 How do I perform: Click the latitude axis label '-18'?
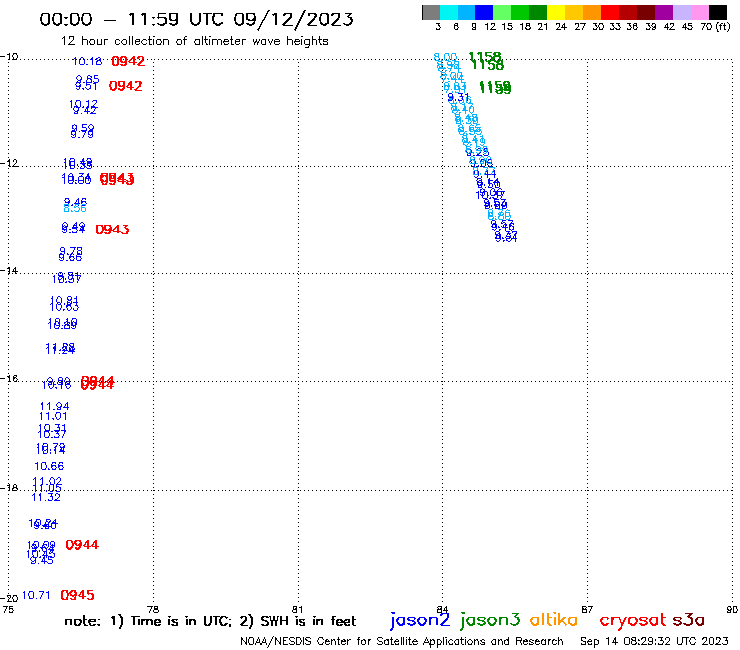(x=9, y=488)
